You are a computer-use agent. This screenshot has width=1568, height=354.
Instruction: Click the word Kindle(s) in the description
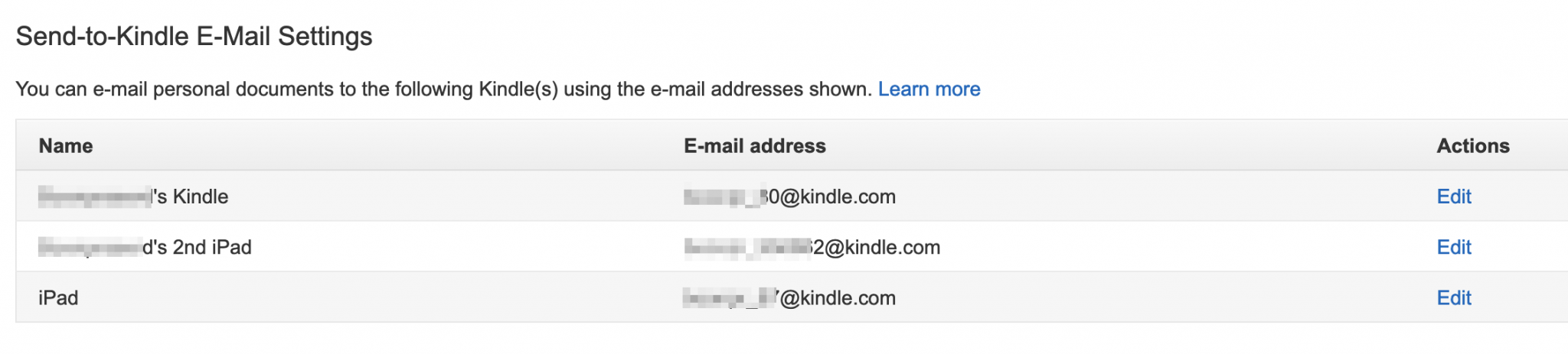click(x=518, y=89)
